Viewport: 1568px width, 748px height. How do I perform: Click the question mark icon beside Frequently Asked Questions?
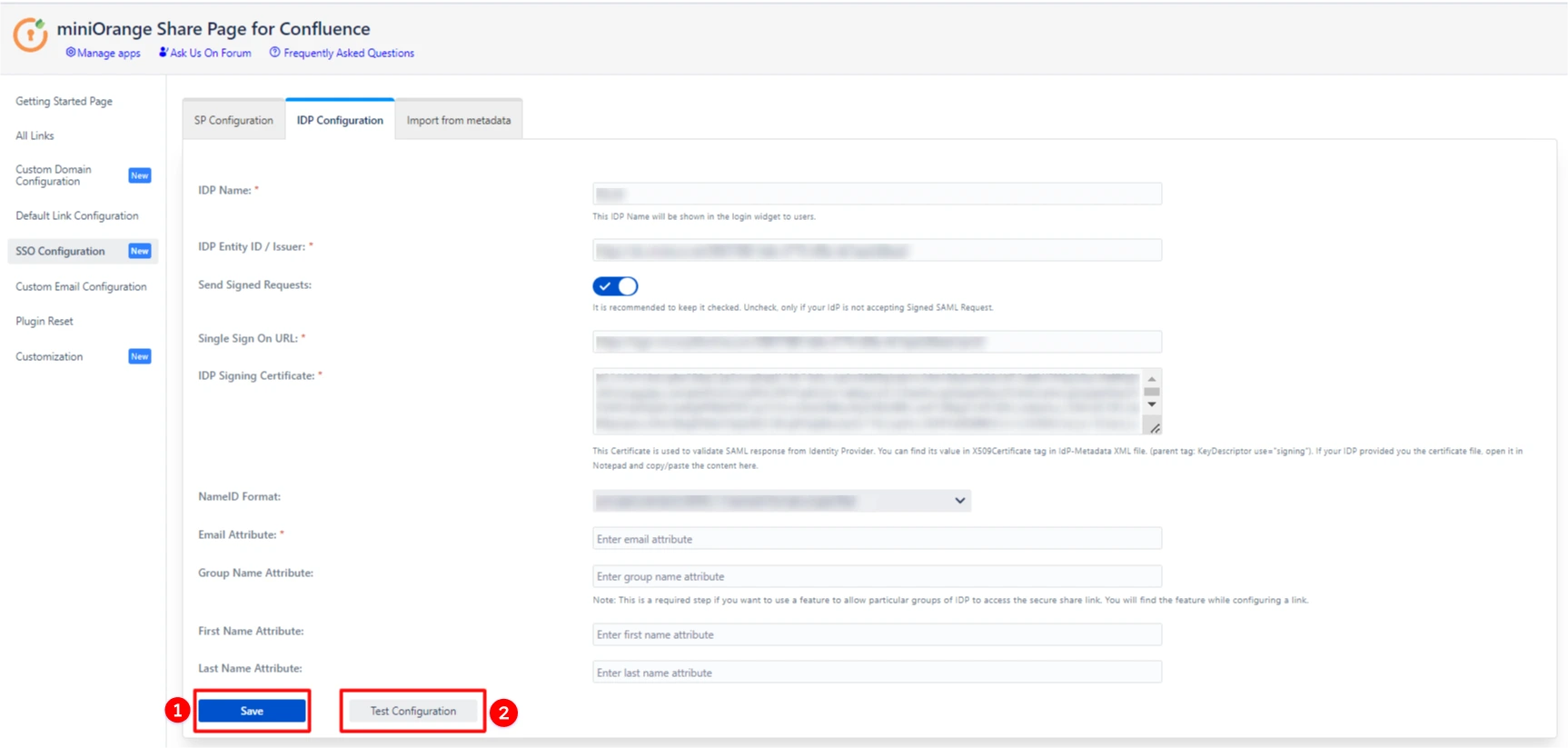point(274,53)
